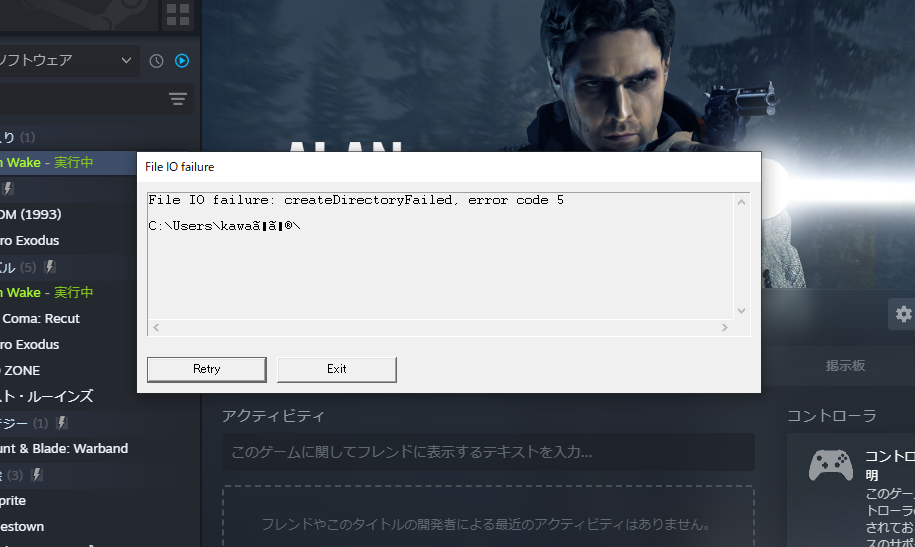The image size is (915, 547).
Task: Click the lightning icon beside the (3) category
Action: point(37,475)
